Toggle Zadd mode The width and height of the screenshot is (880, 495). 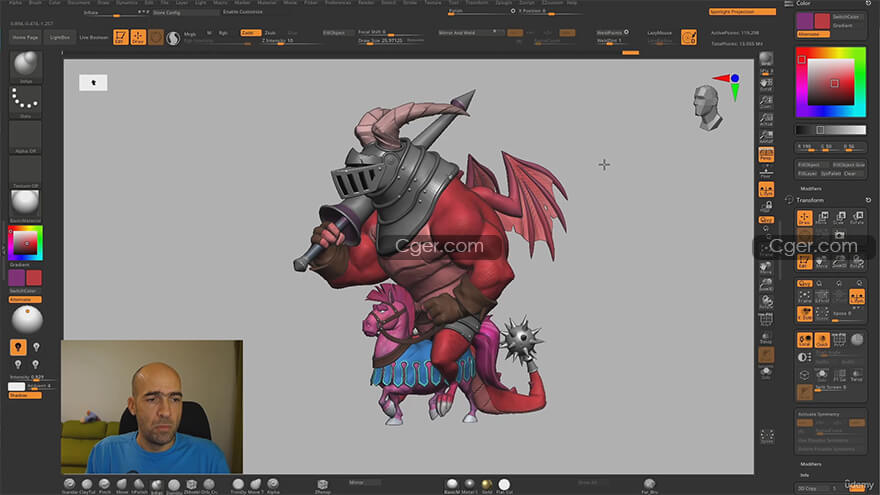pyautogui.click(x=249, y=33)
